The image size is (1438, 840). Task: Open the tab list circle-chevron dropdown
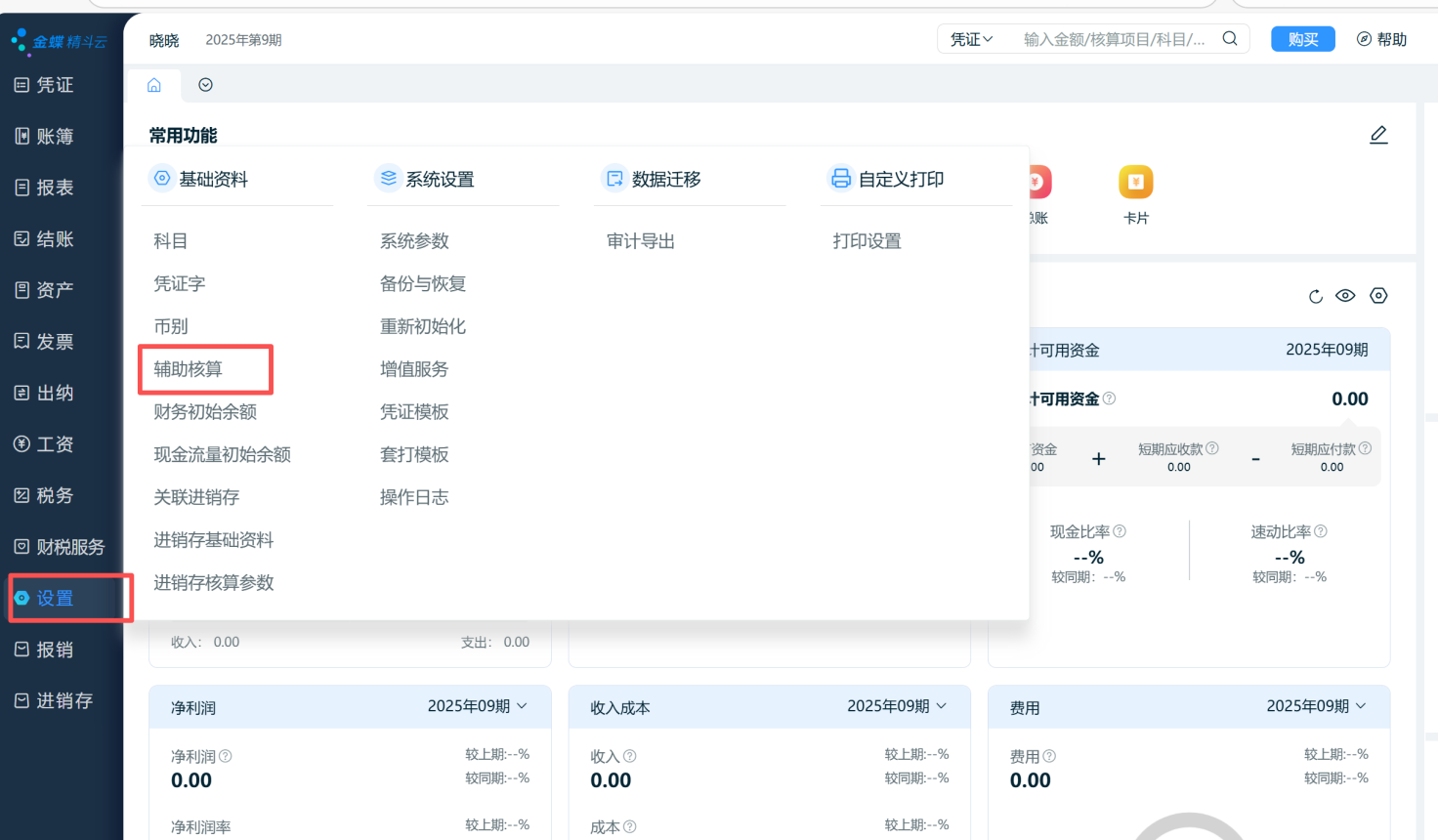point(205,85)
